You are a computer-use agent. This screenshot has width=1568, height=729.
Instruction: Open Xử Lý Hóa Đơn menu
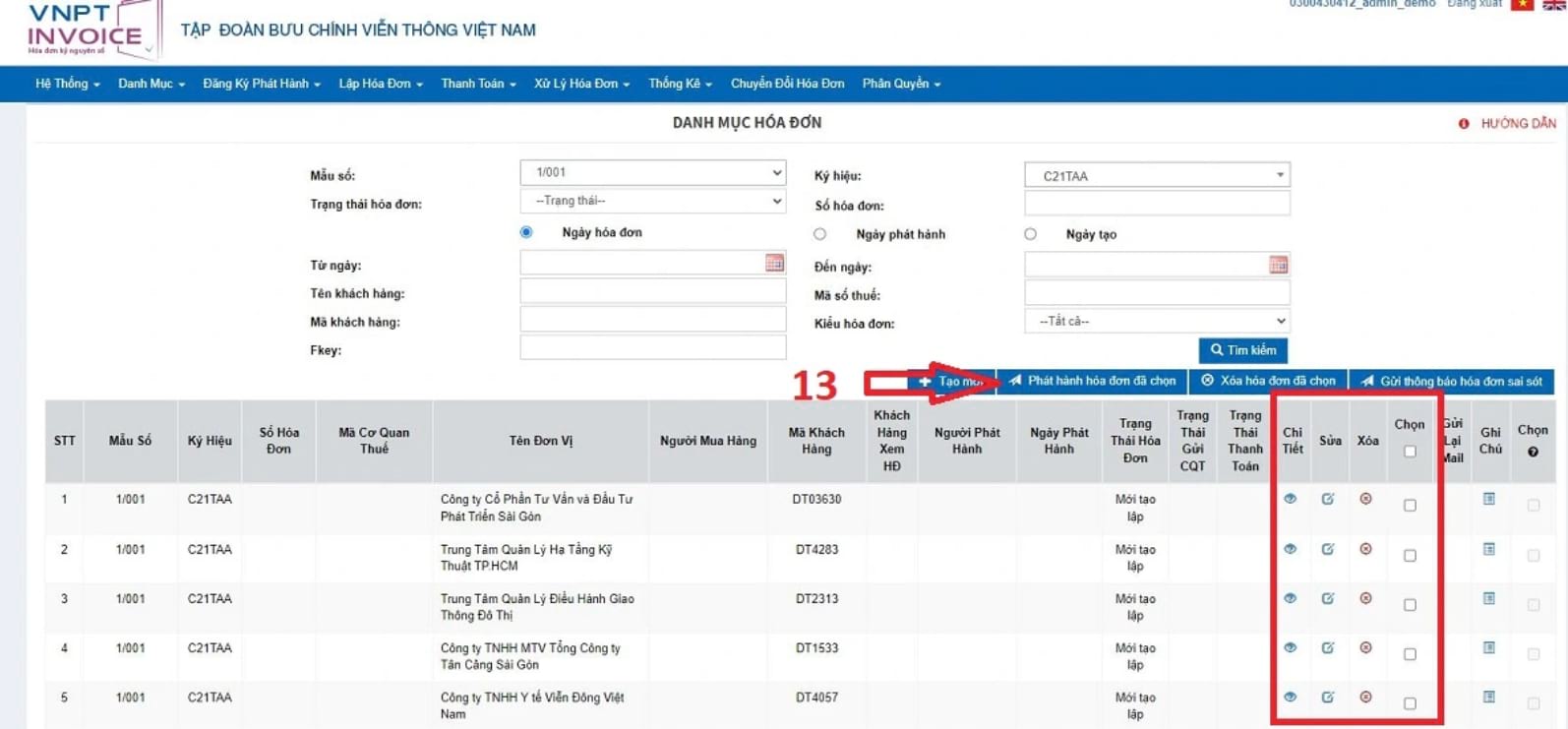[x=581, y=84]
